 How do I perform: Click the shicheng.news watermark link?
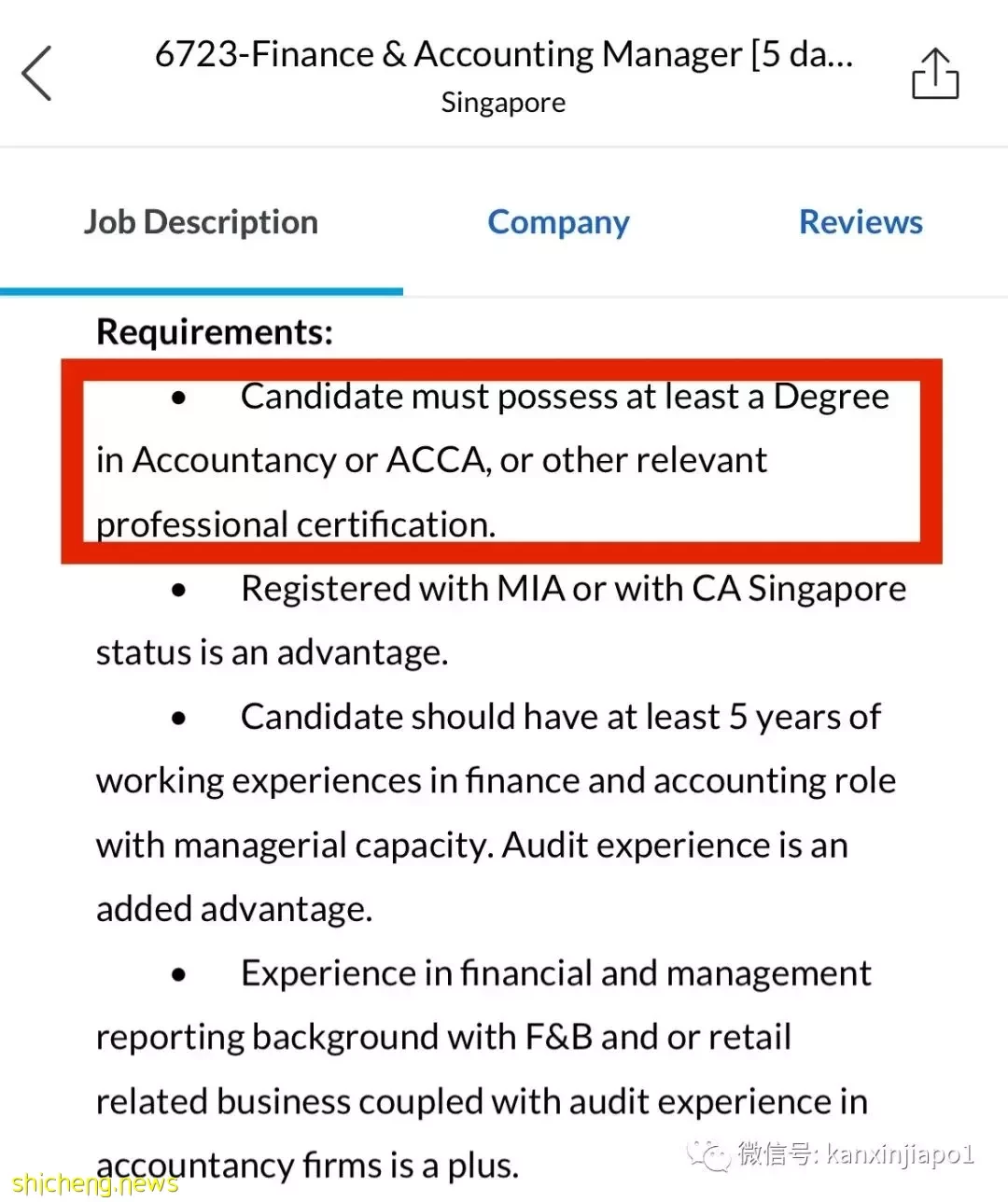coord(95,1185)
